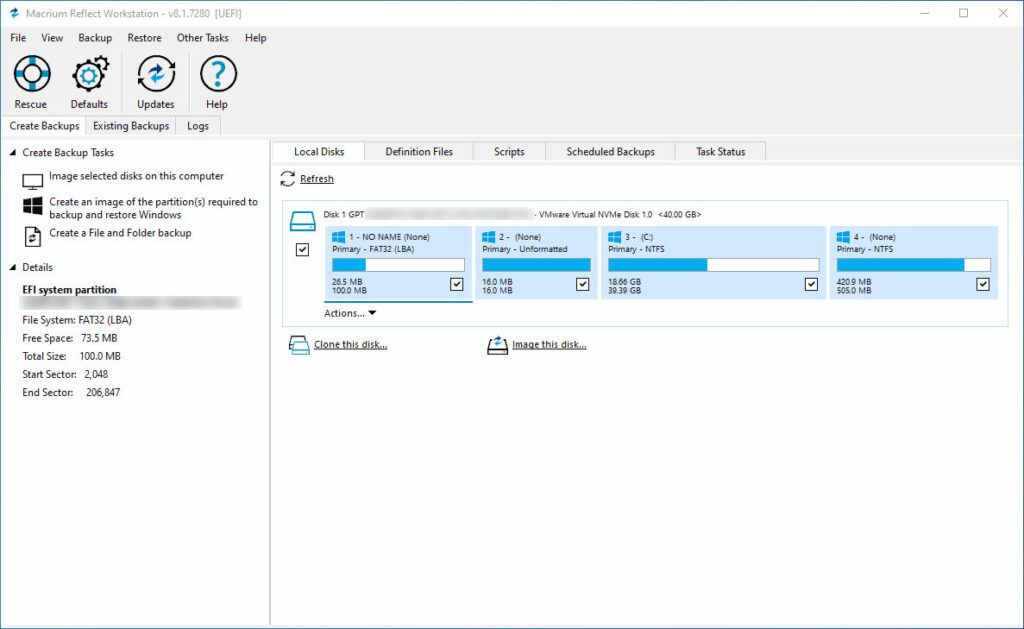
Task: Select the Task Status tab
Action: click(x=720, y=152)
